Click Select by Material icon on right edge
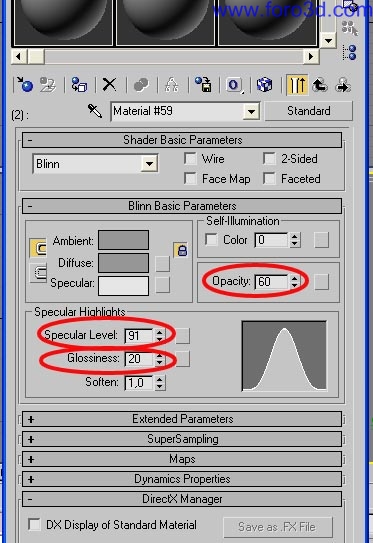The height and width of the screenshot is (543, 373). coord(349,28)
